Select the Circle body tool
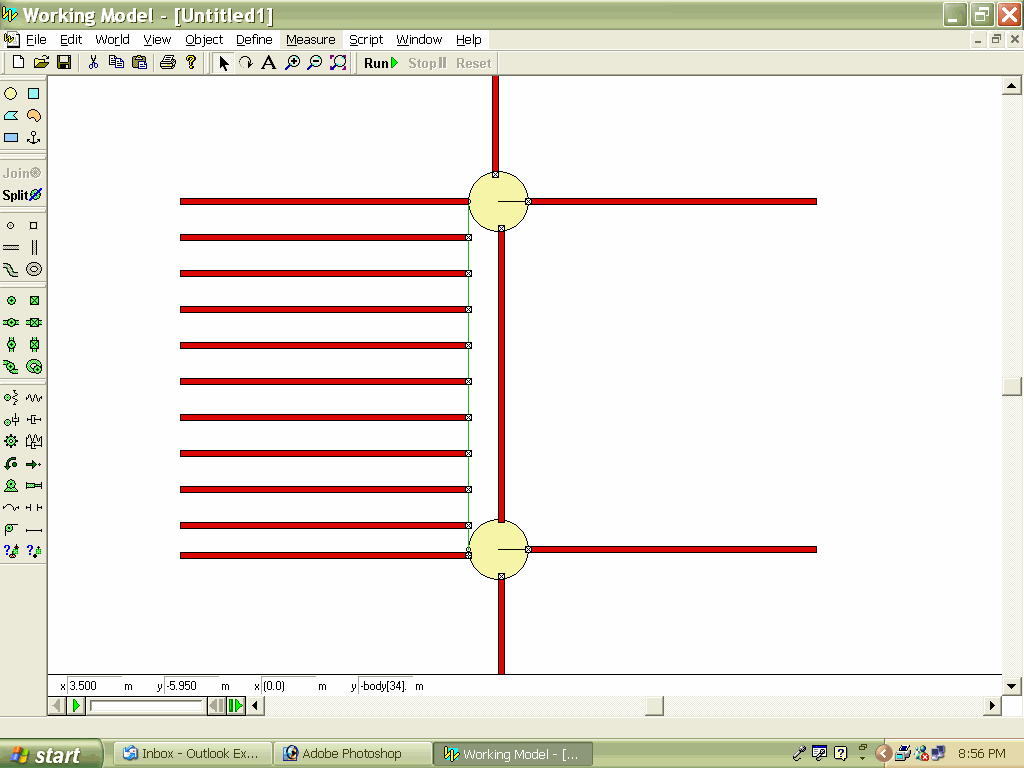Screen dimensions: 1024x768 (x=11, y=93)
